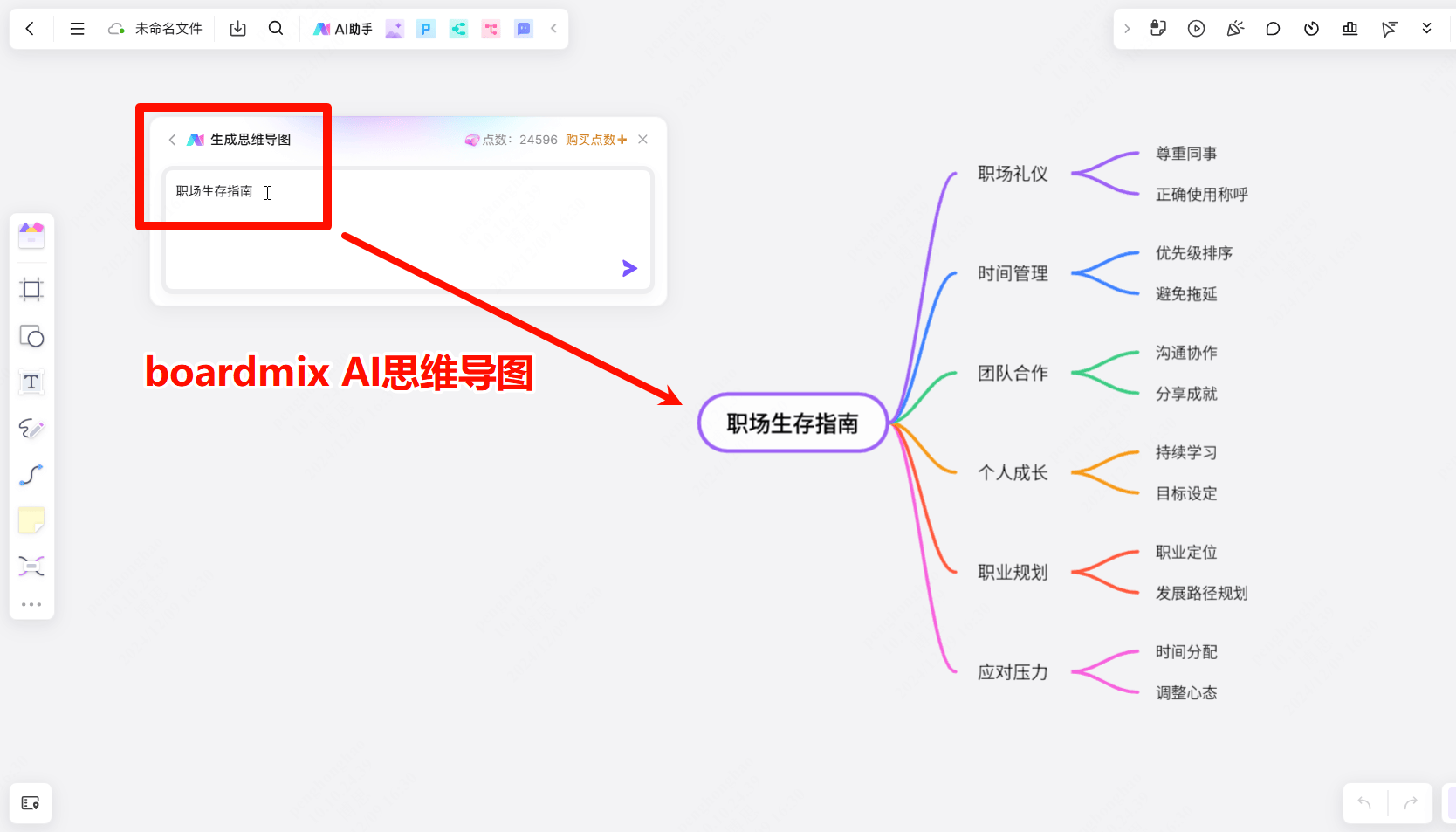Expand right toolbar double-chevron menu

coord(1426,28)
